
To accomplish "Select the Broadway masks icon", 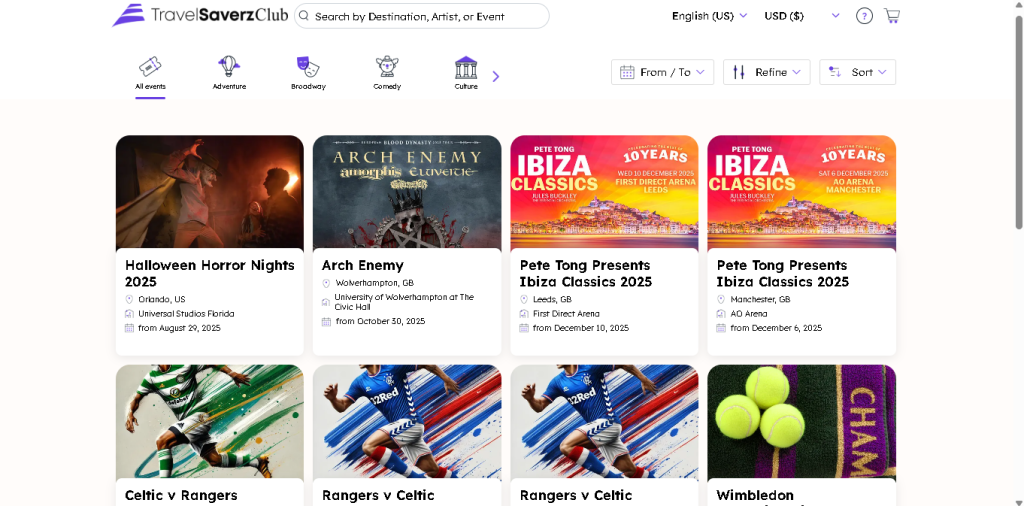I will pos(308,66).
